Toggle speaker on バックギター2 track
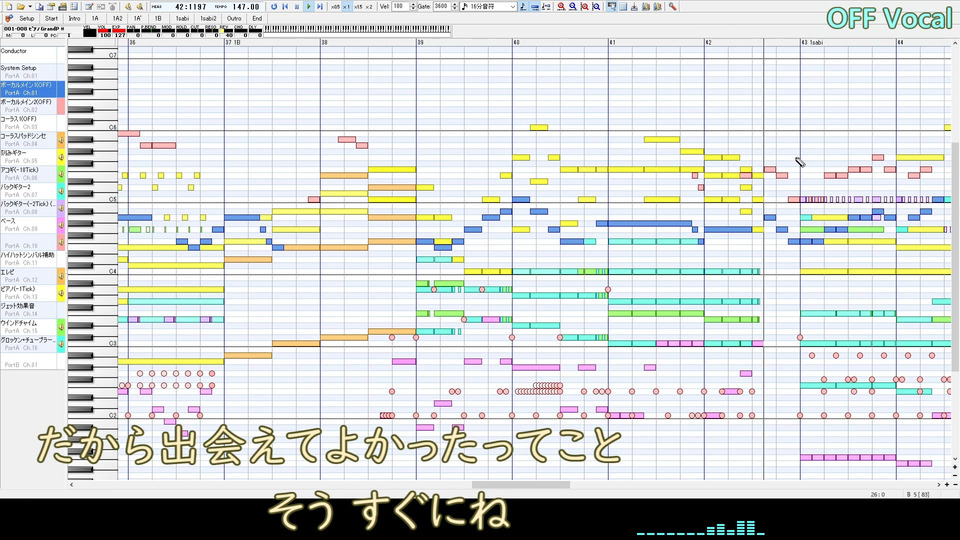This screenshot has height=540, width=960. (x=61, y=191)
